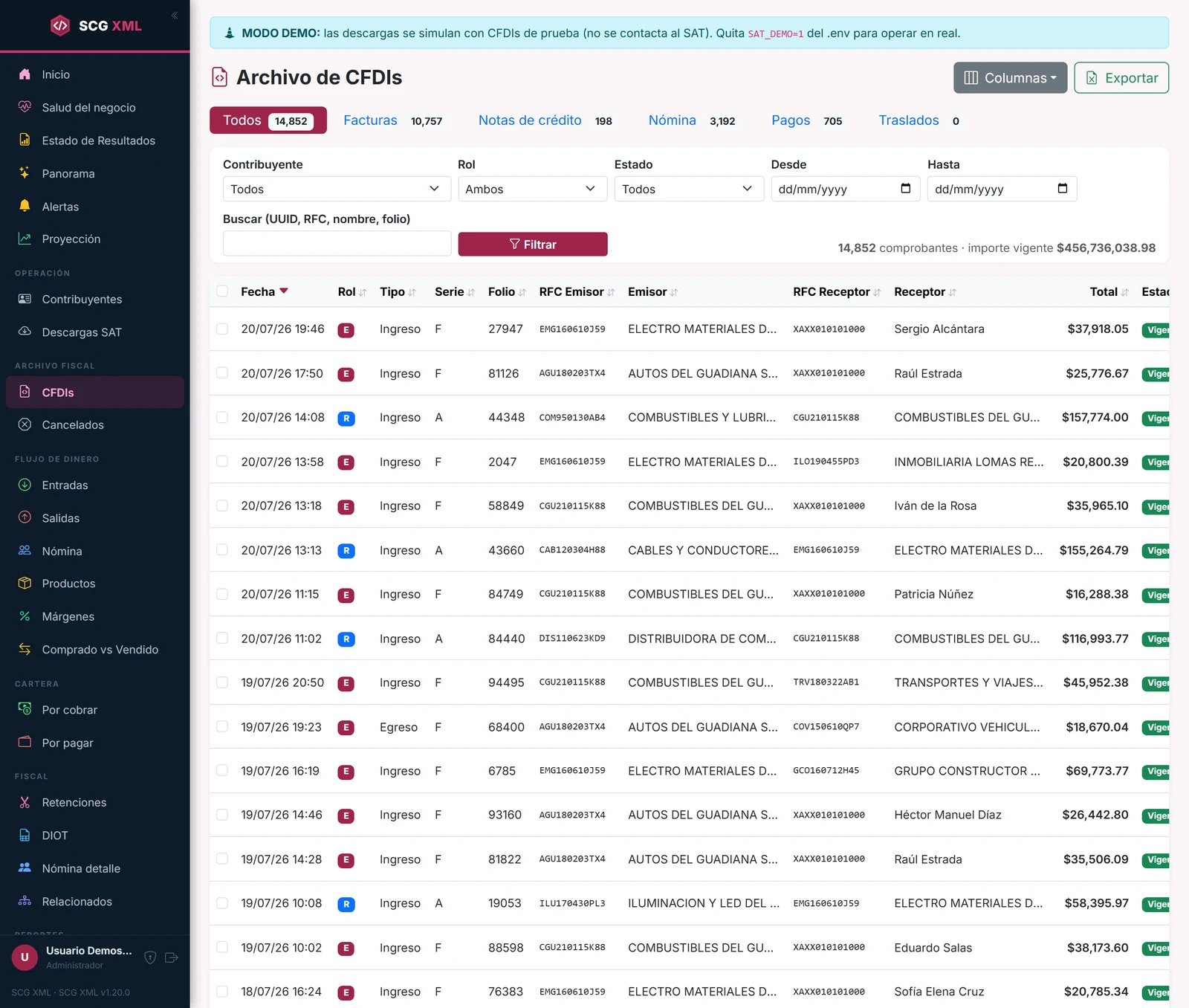
Task: Click the Entradas arrow icon
Action: (x=25, y=485)
